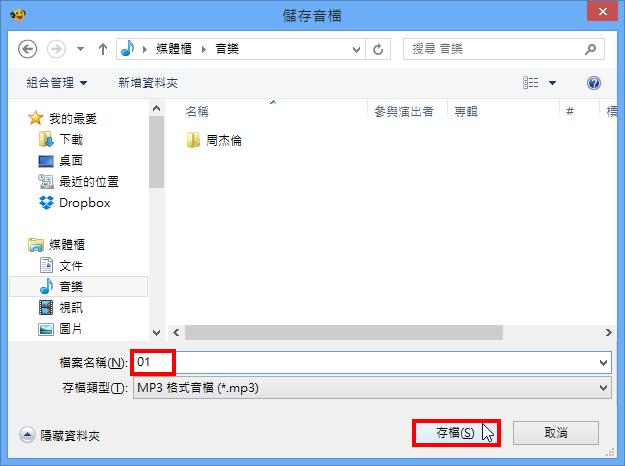Screen dimensions: 625x466
Task: Open help with the question mark icon
Action: (594, 83)
